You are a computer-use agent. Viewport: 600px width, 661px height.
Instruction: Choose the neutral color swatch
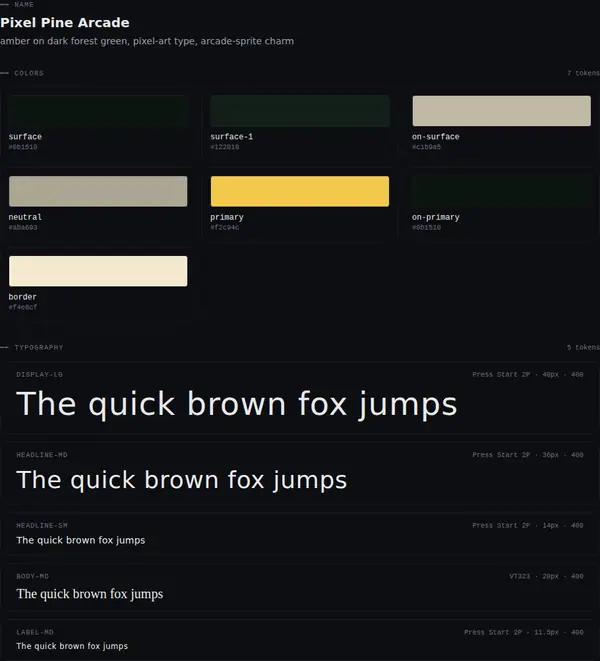coord(98,191)
